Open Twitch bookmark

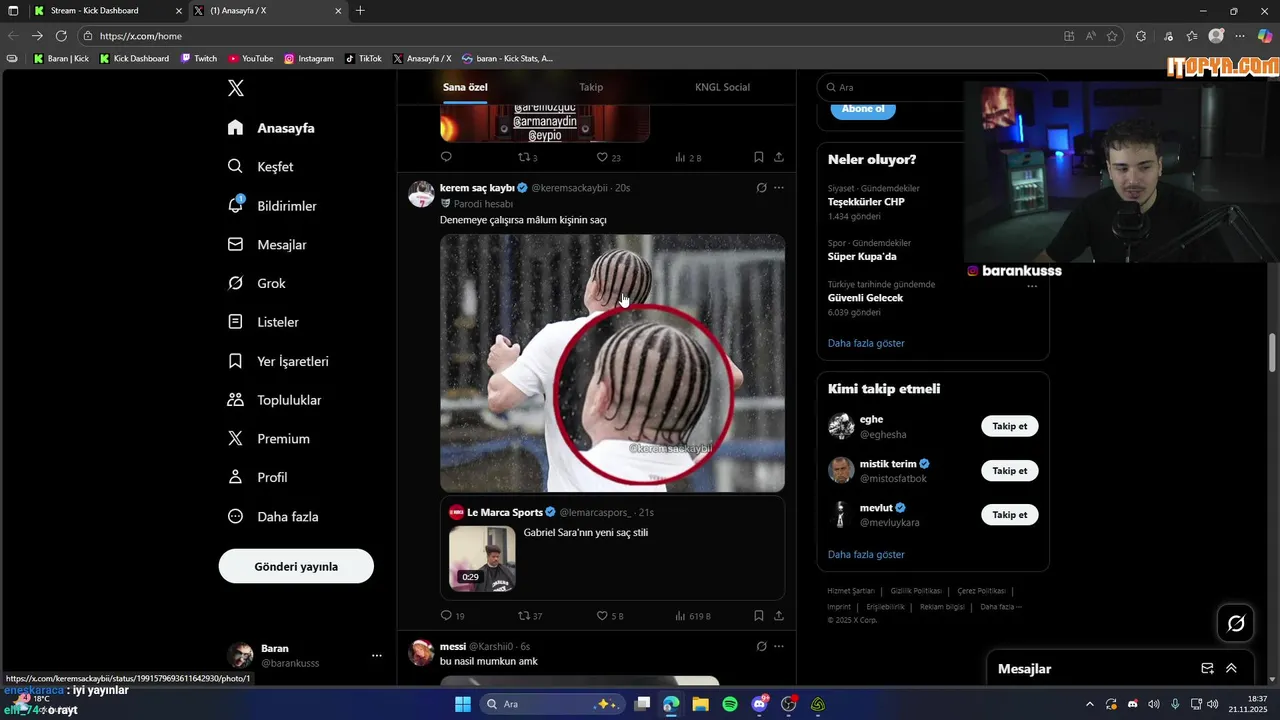tap(199, 59)
